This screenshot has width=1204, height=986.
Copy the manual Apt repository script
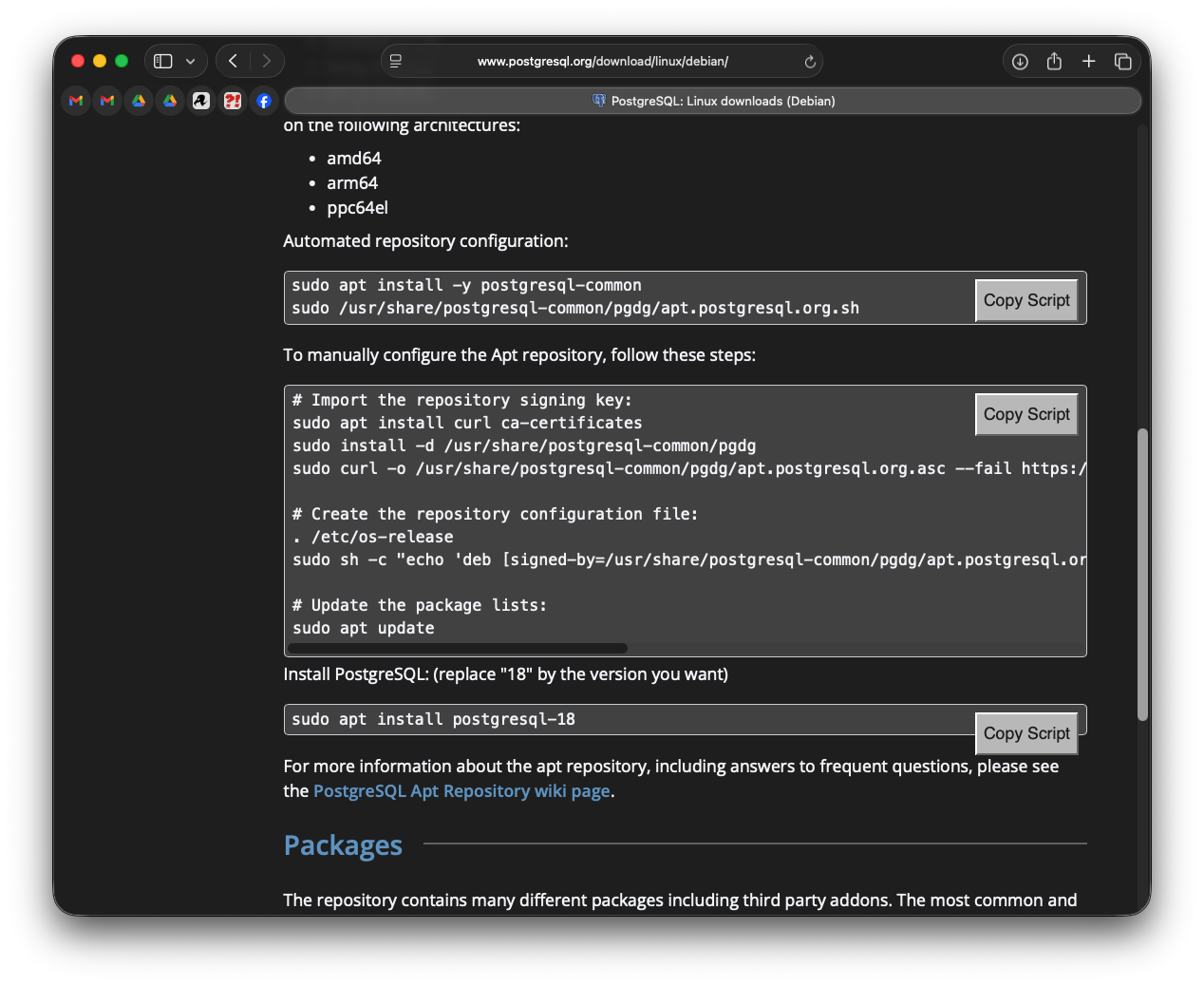1025,414
